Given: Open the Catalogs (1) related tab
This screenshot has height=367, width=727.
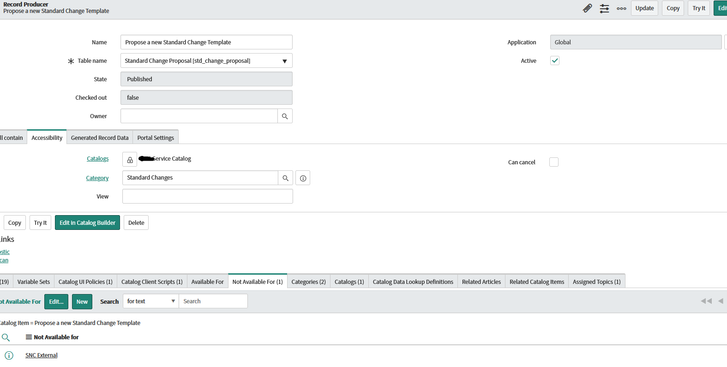Looking at the screenshot, I should [349, 282].
